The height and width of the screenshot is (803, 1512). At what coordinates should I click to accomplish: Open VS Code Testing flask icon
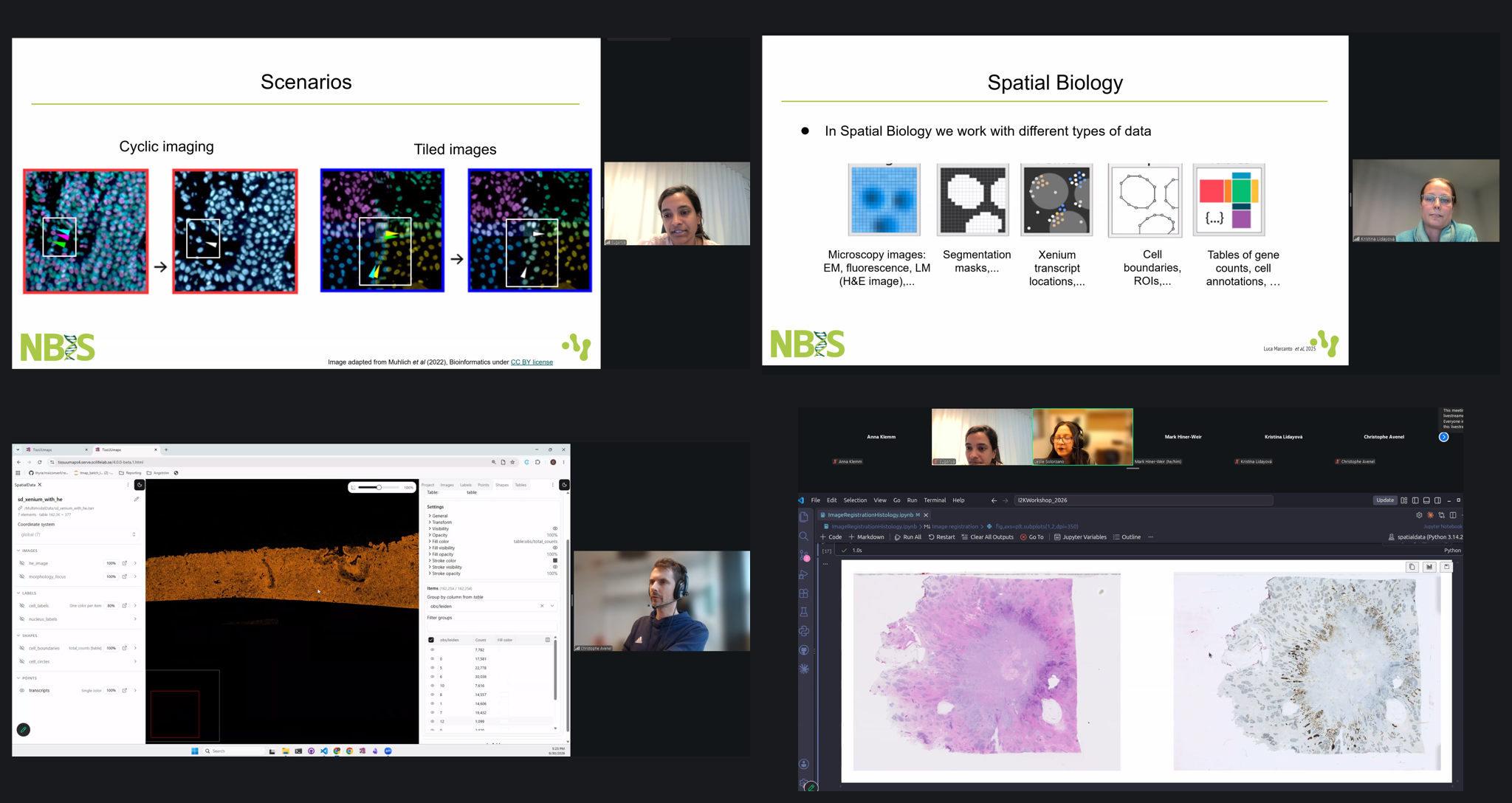click(804, 612)
